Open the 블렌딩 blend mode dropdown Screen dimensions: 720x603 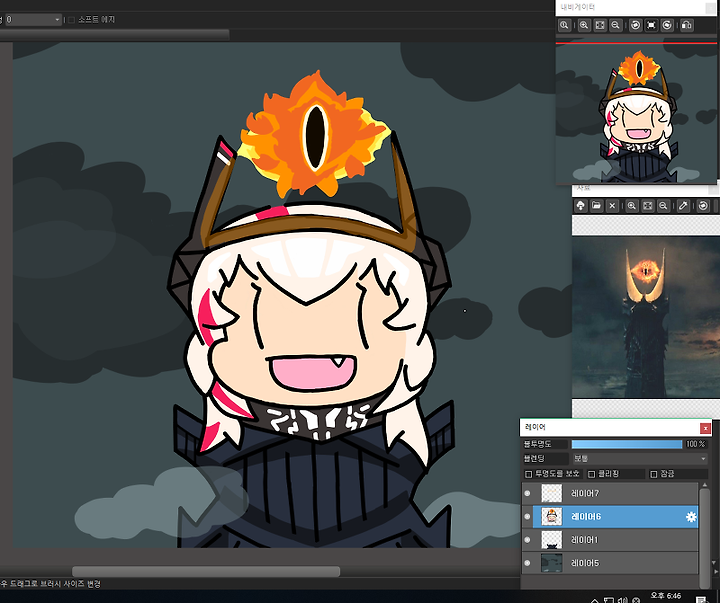639,458
